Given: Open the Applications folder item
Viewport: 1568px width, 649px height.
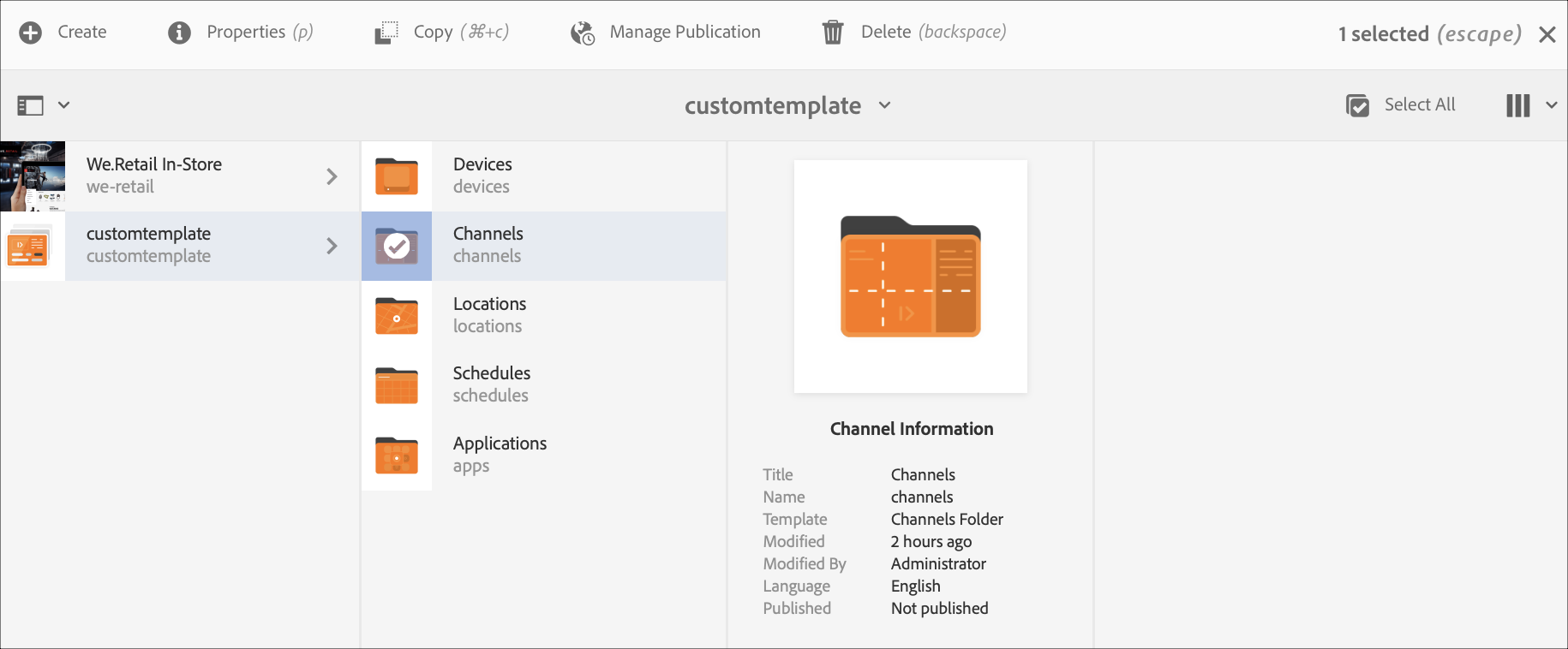Looking at the screenshot, I should point(500,454).
